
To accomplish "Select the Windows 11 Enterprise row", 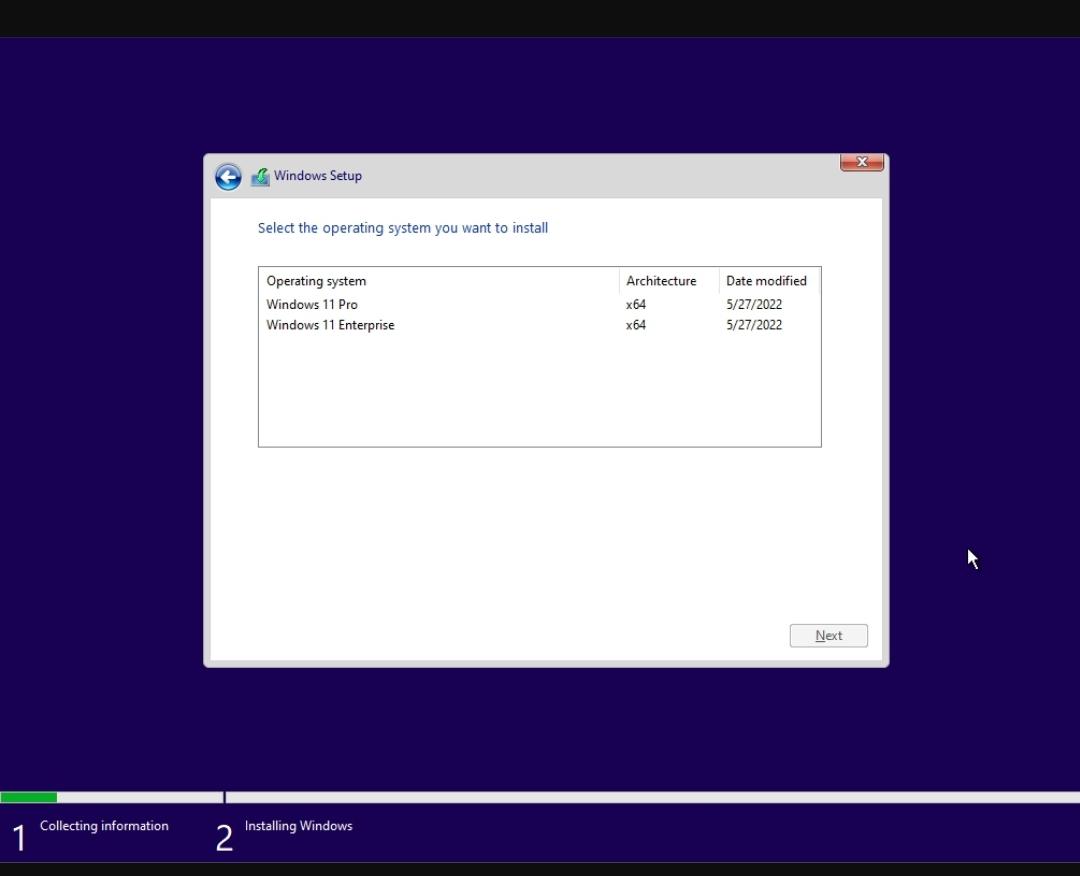I will coord(539,325).
